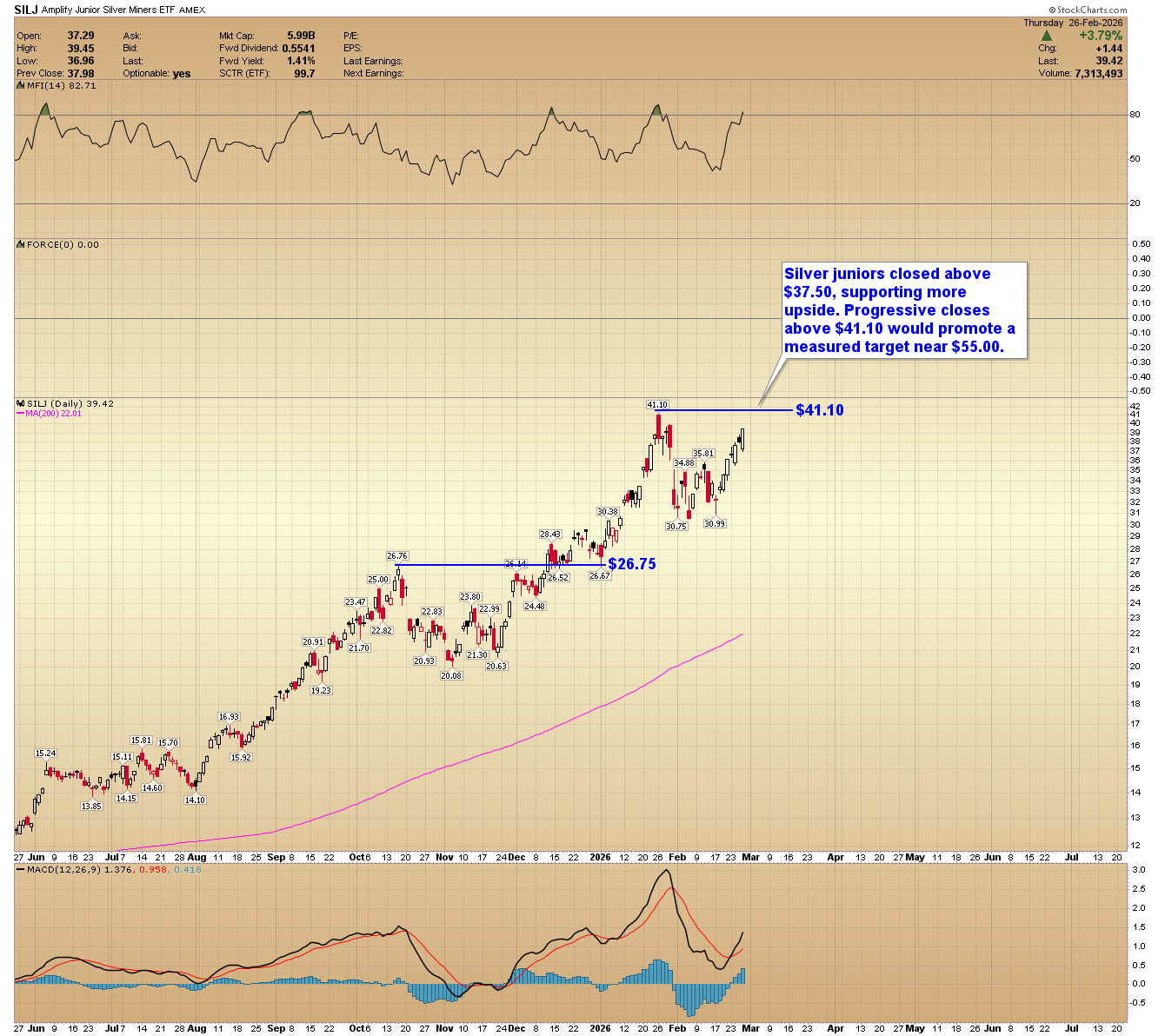
Task: Click the candlestick icon beside SILJ (Daily)
Action: (21, 403)
